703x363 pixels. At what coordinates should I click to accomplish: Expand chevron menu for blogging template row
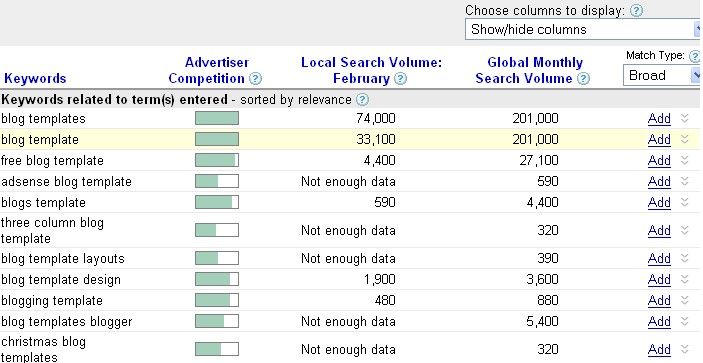click(x=684, y=301)
